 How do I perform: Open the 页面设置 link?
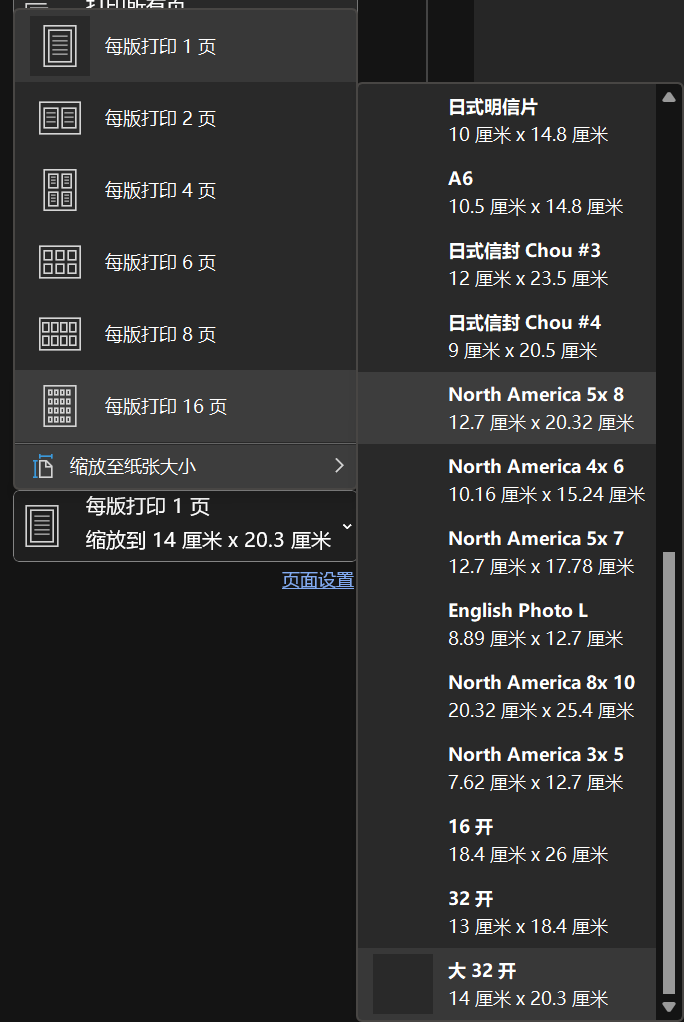tap(318, 581)
